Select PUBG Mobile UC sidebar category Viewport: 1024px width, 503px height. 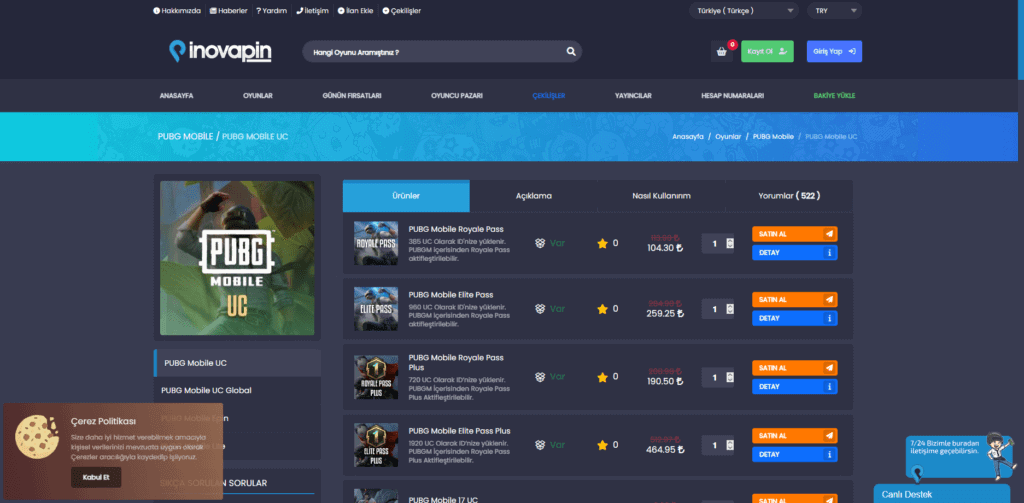pos(238,363)
